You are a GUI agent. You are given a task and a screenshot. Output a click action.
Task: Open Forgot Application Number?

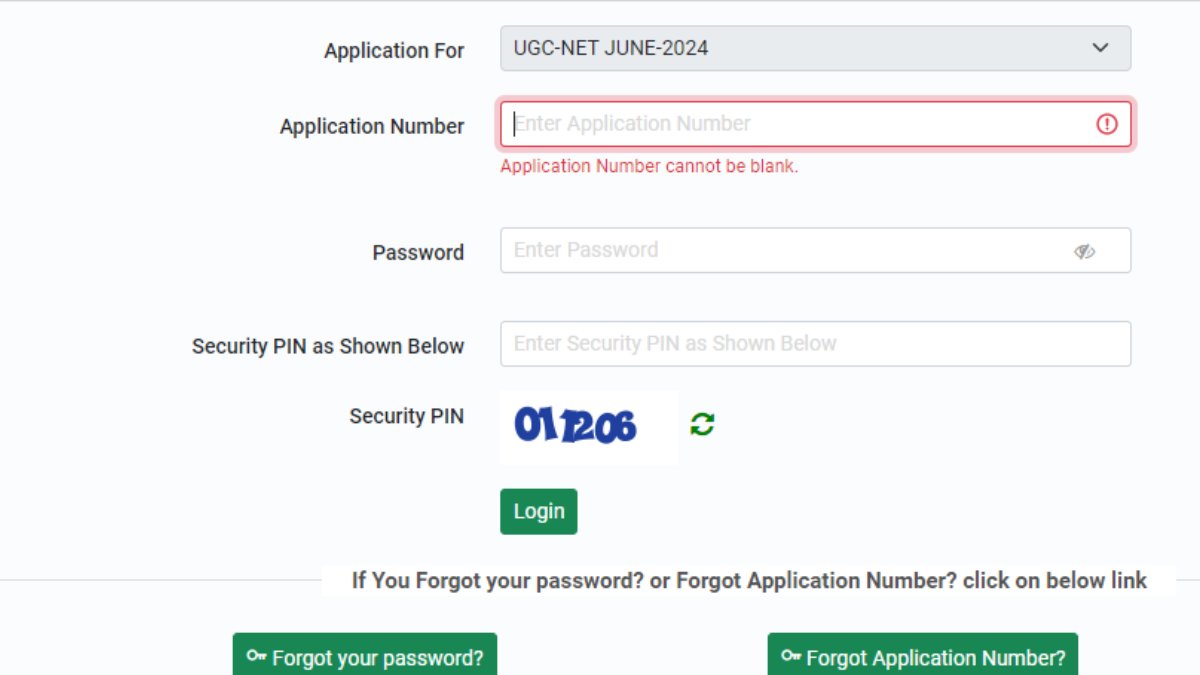click(x=922, y=658)
